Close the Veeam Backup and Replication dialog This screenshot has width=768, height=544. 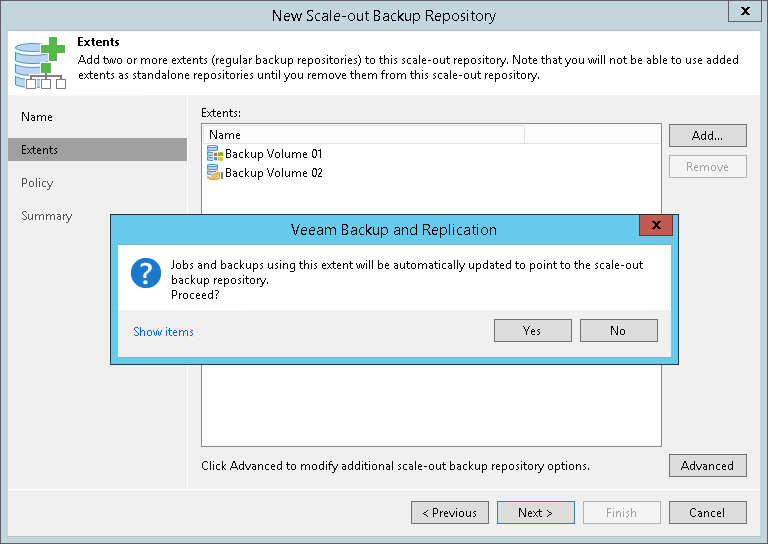pyautogui.click(x=655, y=225)
